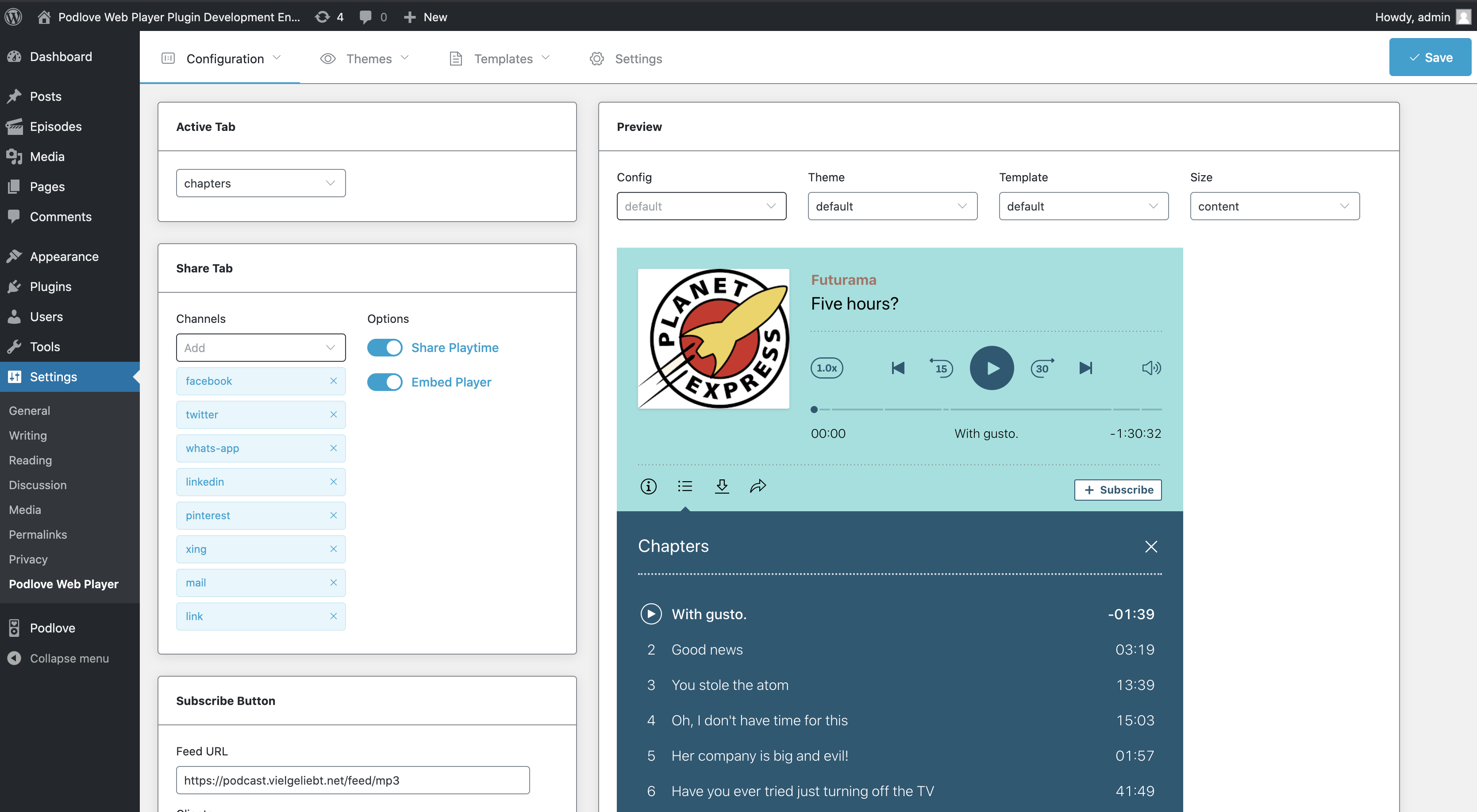1477x812 pixels.
Task: Open the episode info tab icon
Action: [649, 486]
